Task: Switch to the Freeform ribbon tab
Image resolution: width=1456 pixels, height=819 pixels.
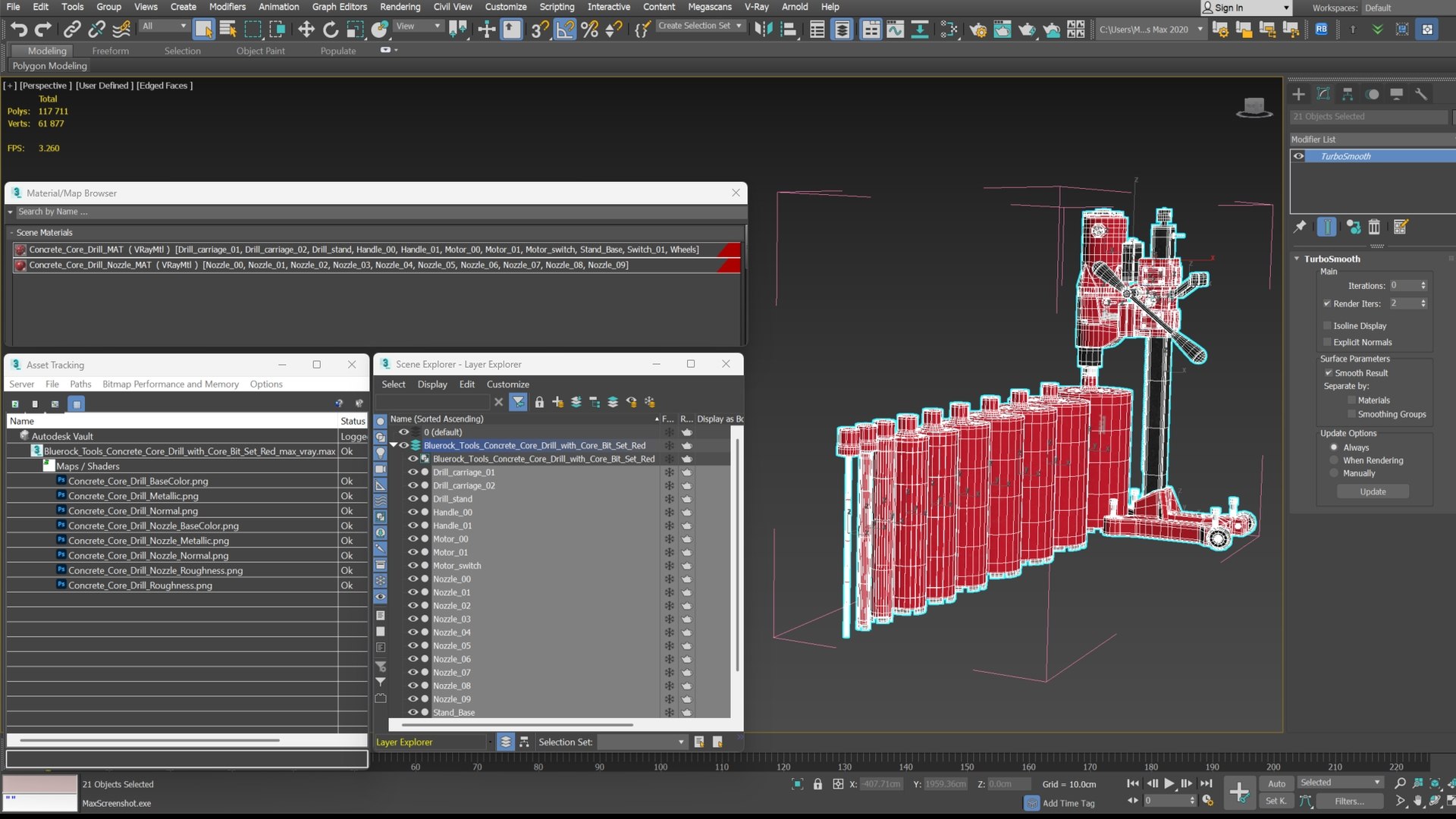Action: [x=111, y=51]
